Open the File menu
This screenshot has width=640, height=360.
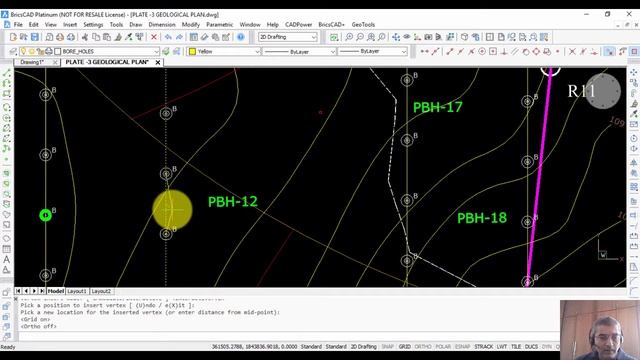18,24
